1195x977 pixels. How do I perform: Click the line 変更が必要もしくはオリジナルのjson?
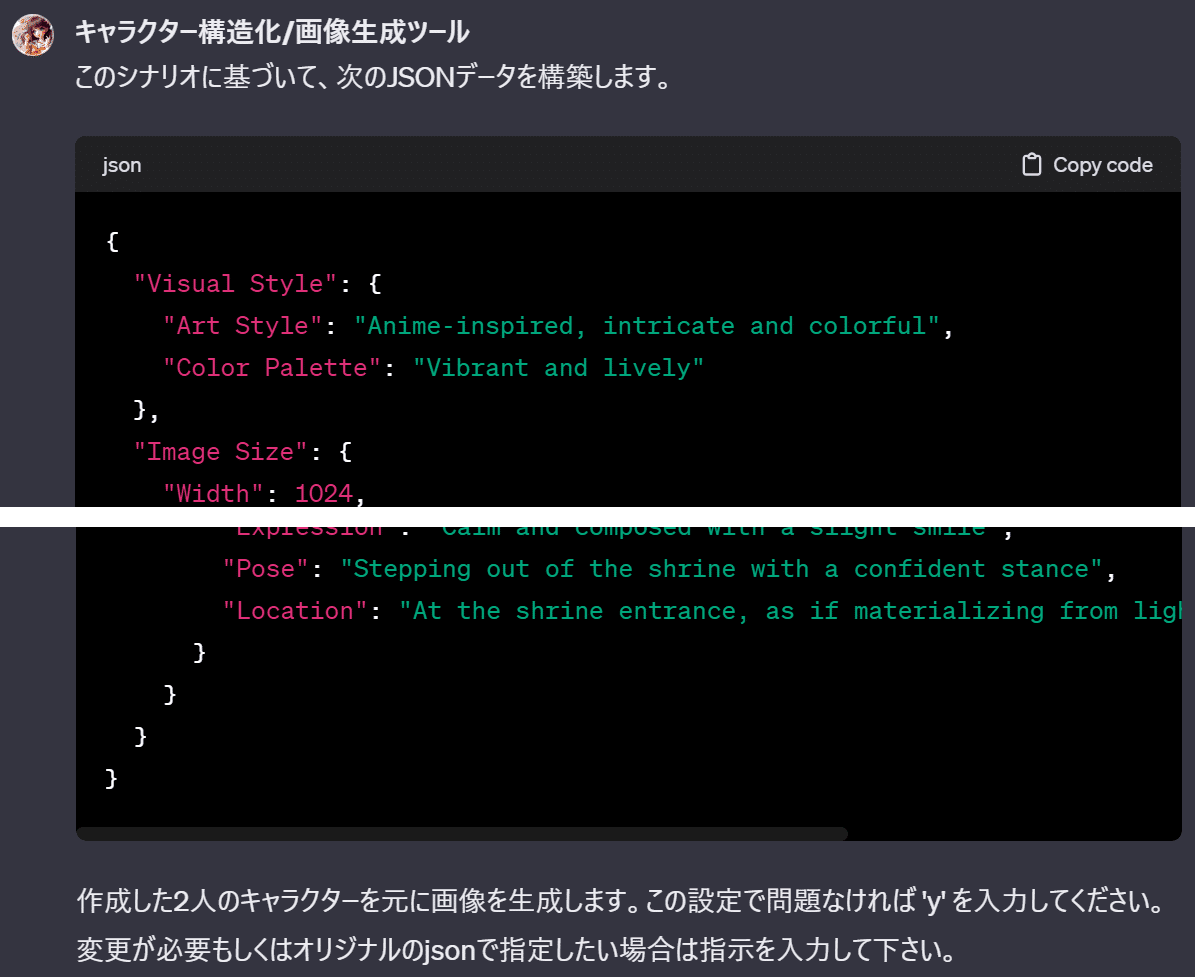point(516,950)
